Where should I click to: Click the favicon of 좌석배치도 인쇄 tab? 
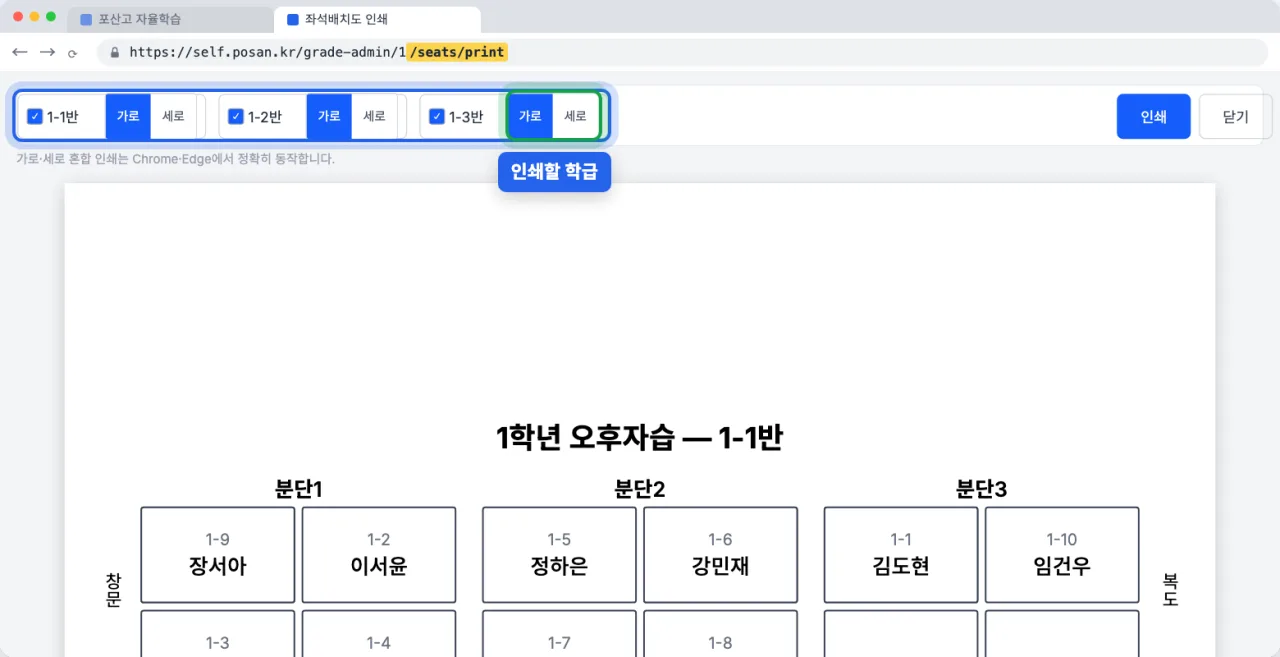[x=292, y=19]
